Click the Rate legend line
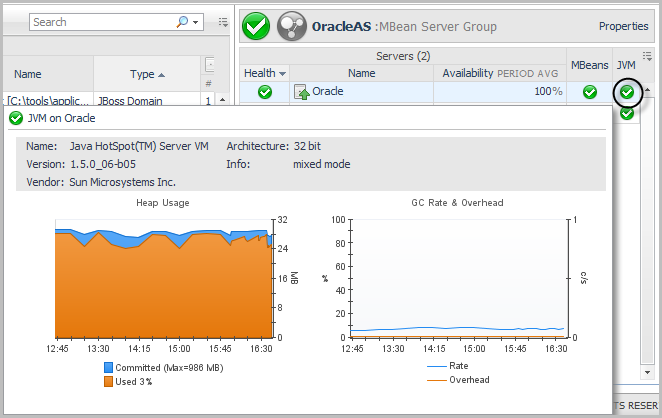Viewport: 662px width, 418px height. (437, 366)
